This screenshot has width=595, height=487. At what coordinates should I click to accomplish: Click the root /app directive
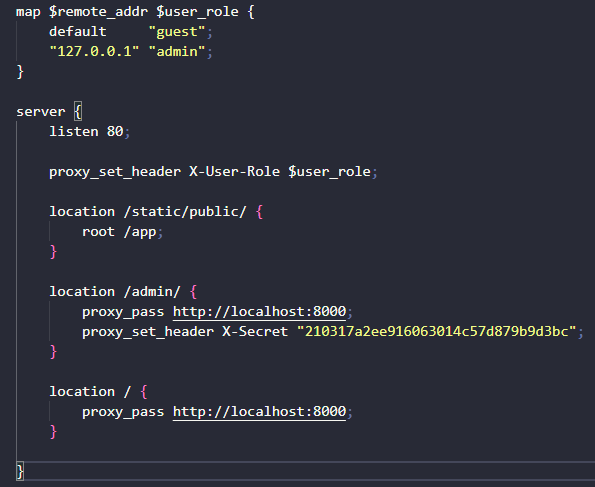[x=119, y=232]
